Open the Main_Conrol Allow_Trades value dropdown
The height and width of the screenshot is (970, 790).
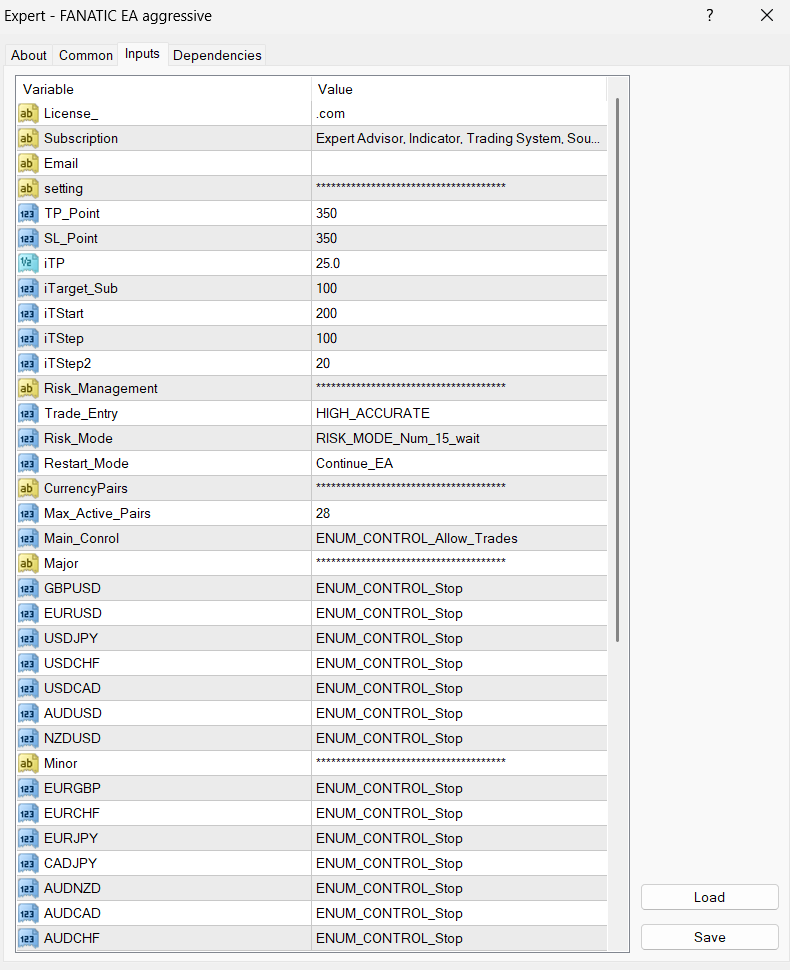pos(458,539)
